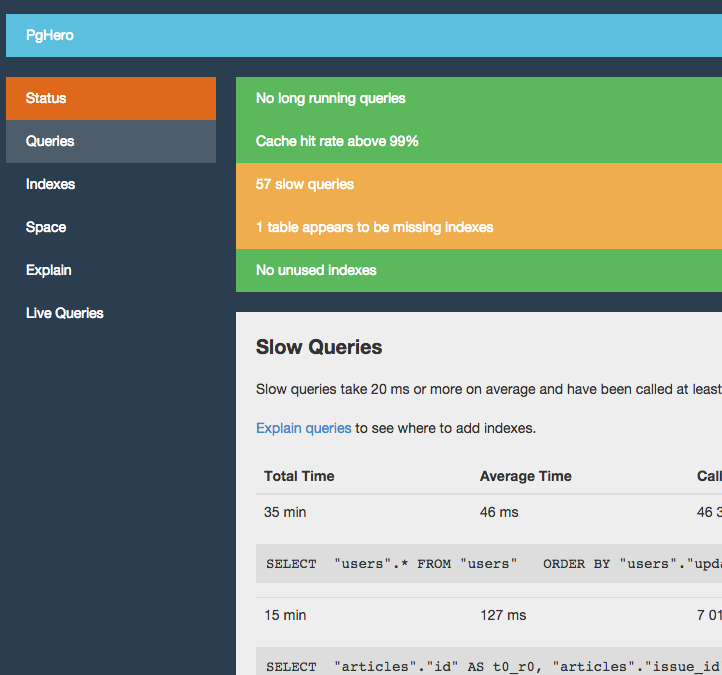The width and height of the screenshot is (722, 675).
Task: Open Live Queries from sidebar
Action: (111, 313)
